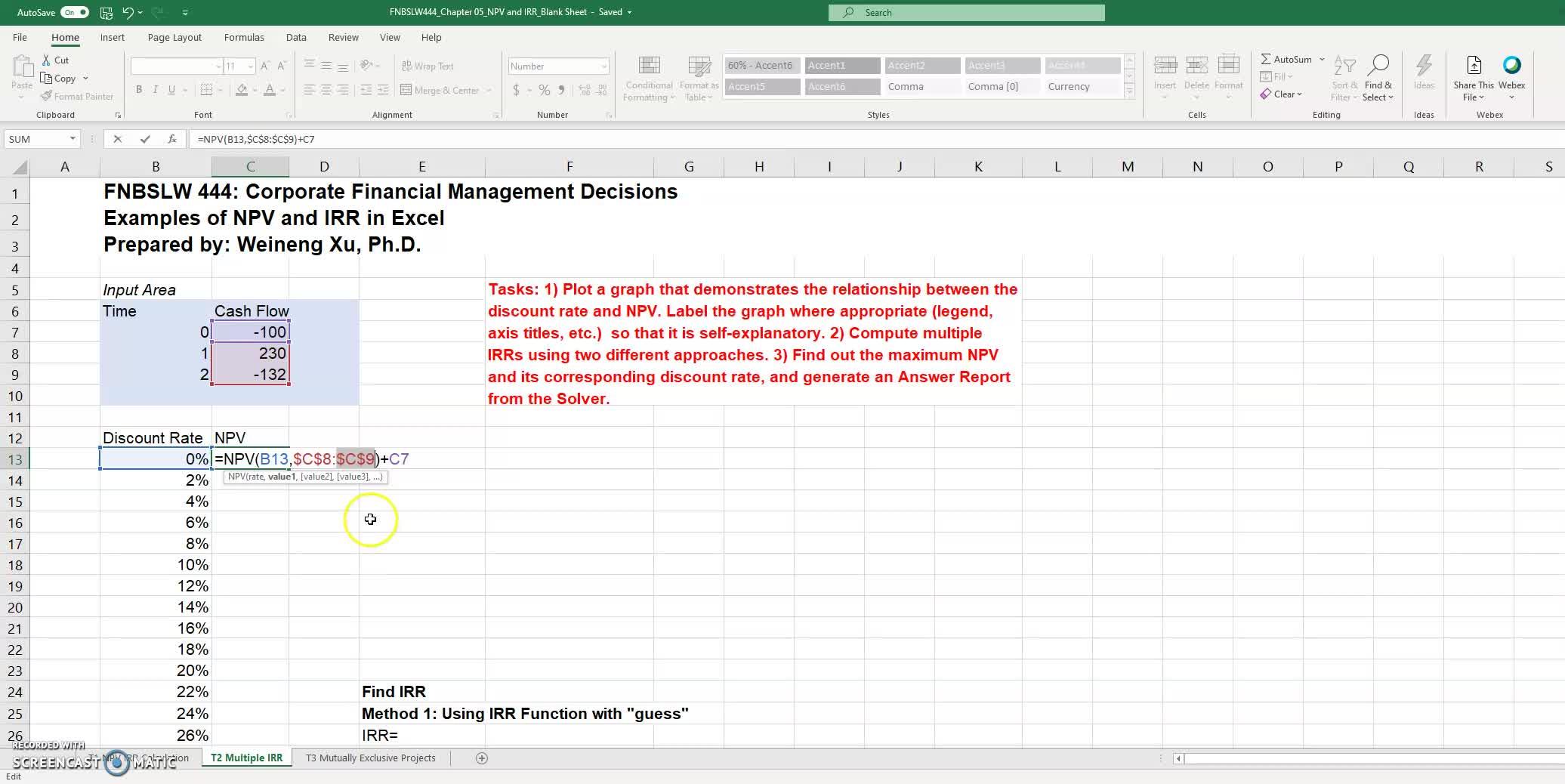This screenshot has width=1565, height=784.
Task: Apply the Comma [0] cell style
Action: coord(1002,87)
